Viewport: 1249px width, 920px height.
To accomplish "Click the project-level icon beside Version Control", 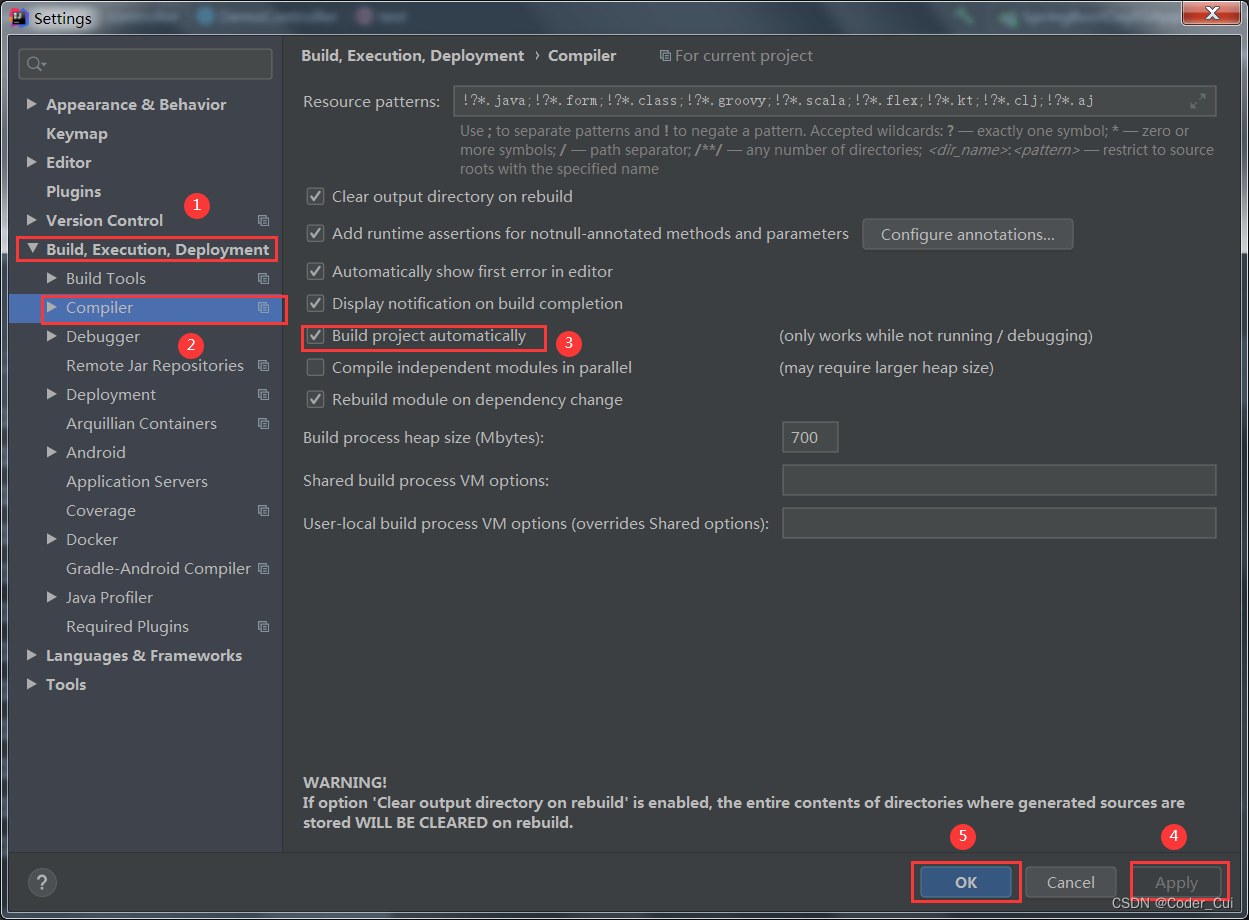I will coord(263,221).
